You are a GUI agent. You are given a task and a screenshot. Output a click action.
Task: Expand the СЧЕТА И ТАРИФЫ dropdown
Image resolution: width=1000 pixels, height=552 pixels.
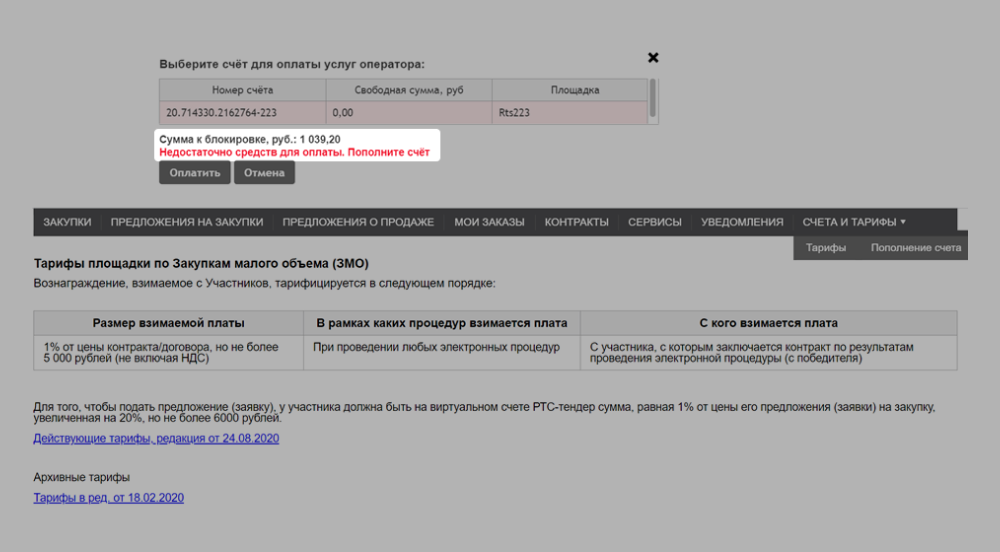coord(854,222)
